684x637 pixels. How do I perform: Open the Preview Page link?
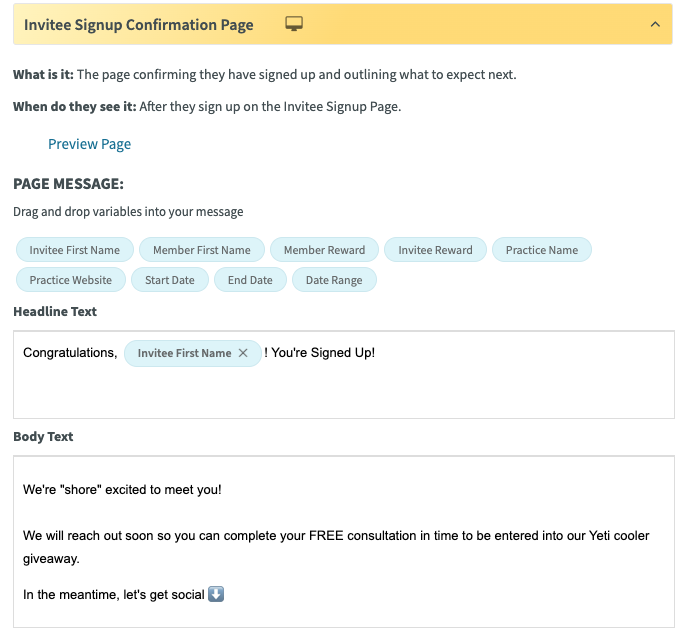[89, 144]
